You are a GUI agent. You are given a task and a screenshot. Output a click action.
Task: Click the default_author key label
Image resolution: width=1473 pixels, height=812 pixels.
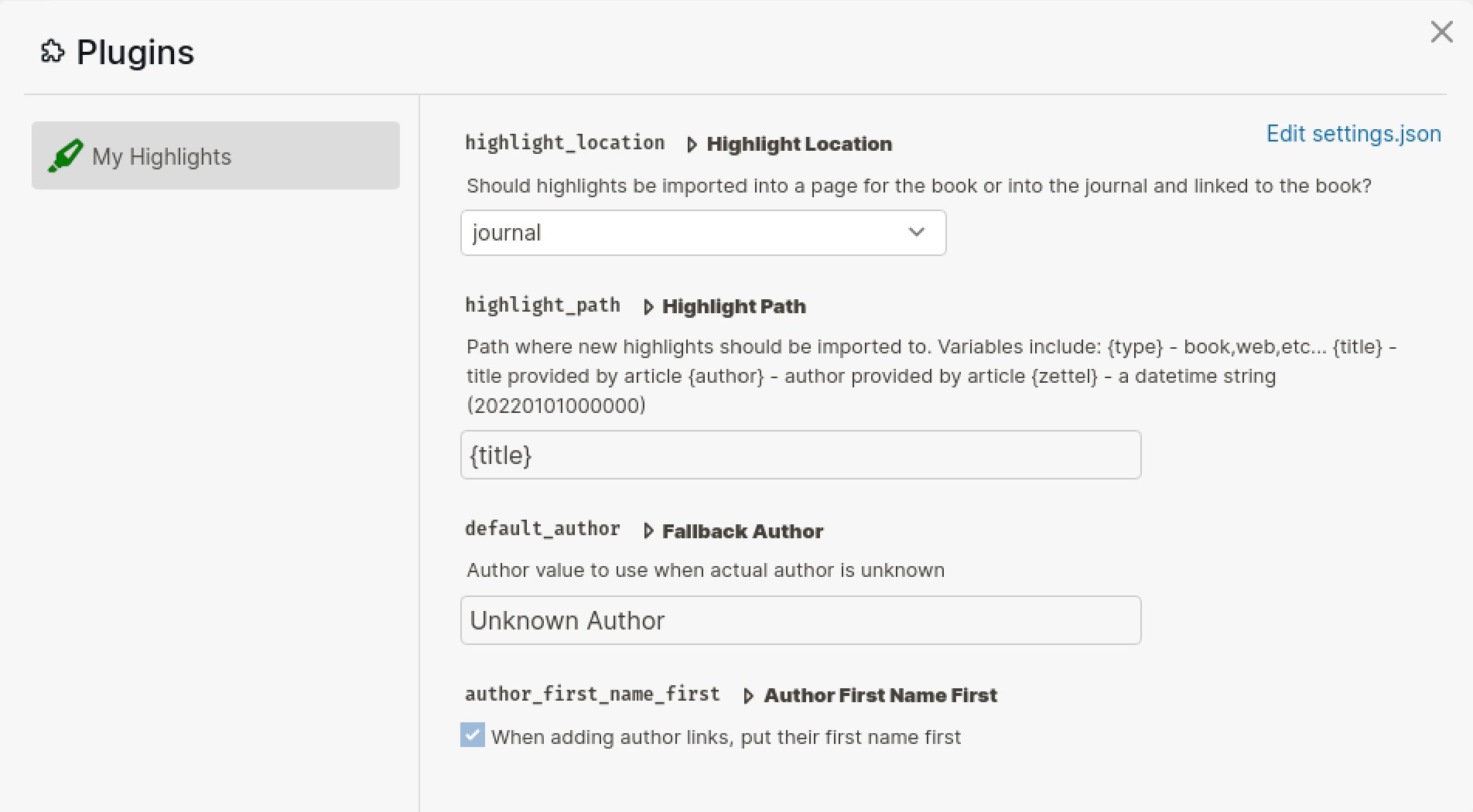coord(542,529)
